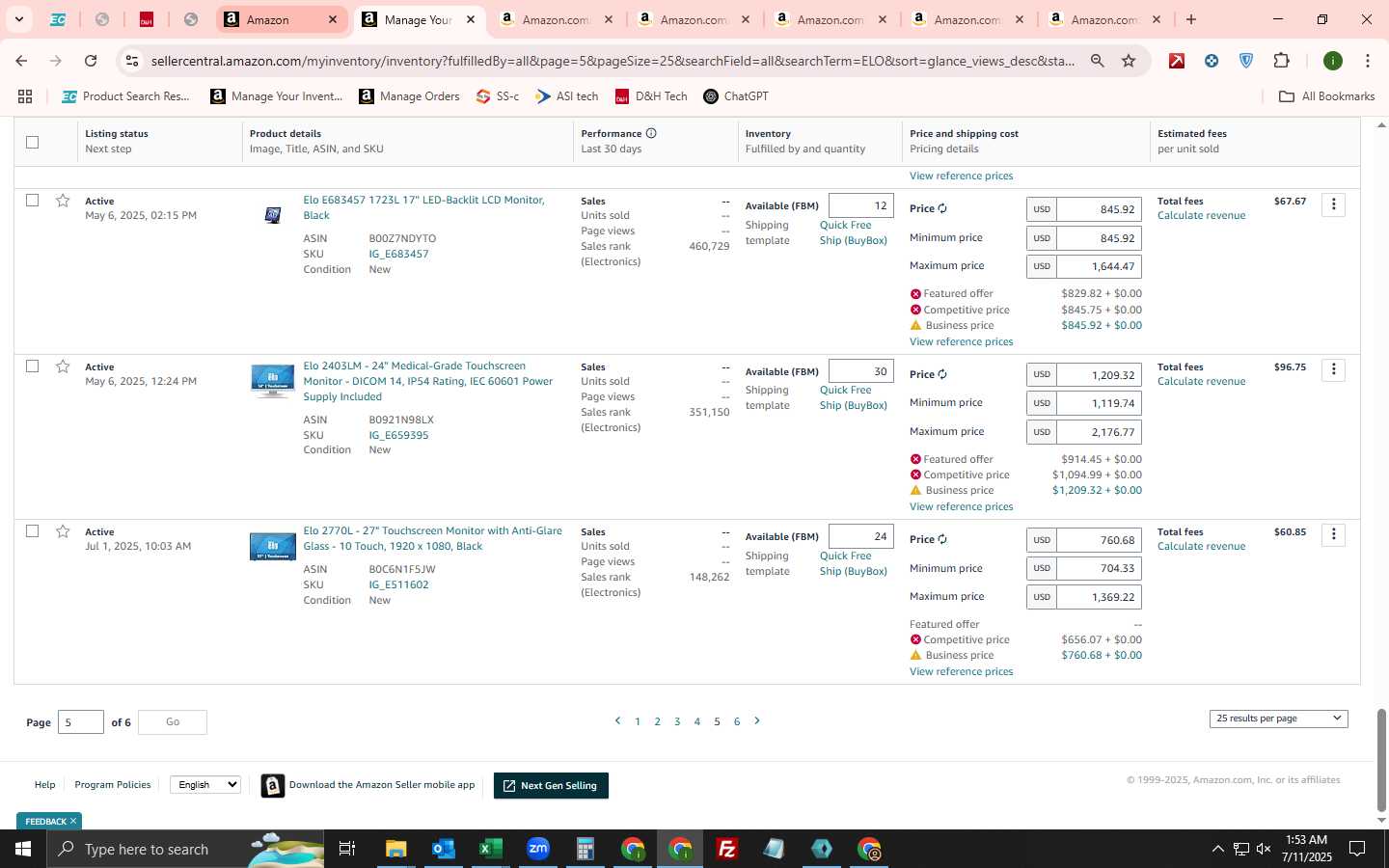Open All Bookmarks folder

click(1326, 96)
